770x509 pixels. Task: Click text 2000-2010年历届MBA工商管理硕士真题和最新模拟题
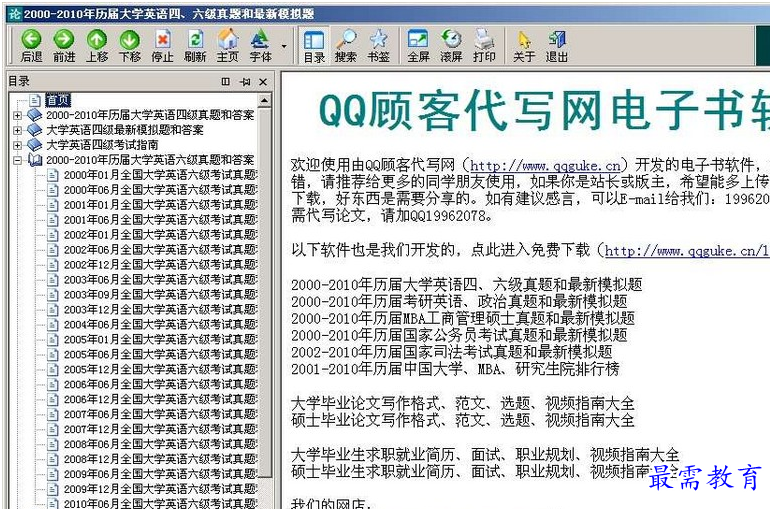(463, 318)
